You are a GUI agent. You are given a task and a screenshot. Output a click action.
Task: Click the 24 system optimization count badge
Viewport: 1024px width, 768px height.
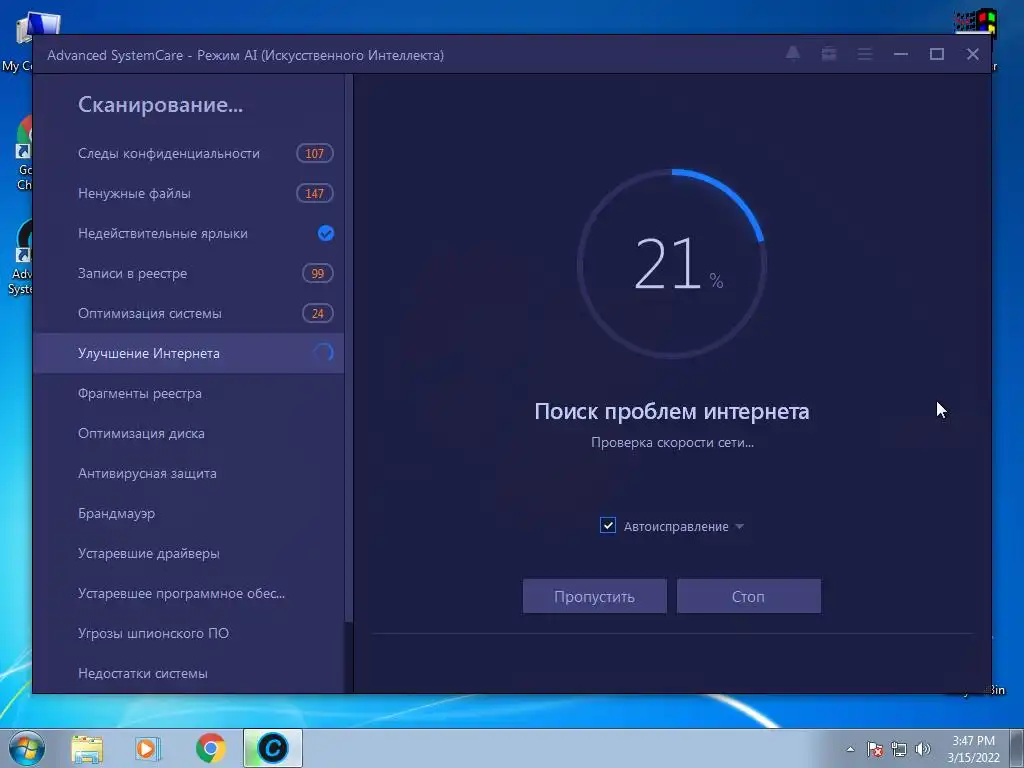click(317, 313)
